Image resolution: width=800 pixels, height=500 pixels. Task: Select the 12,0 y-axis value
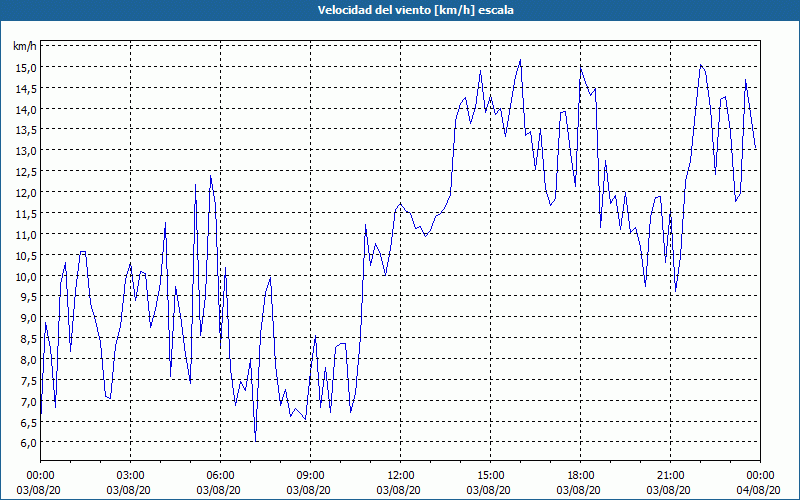coord(25,193)
